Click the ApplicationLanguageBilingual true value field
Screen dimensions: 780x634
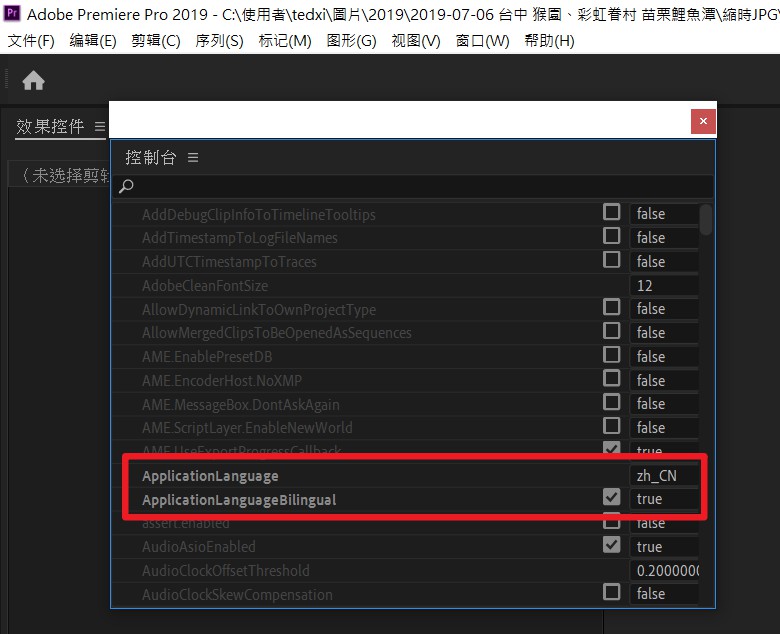[x=664, y=499]
